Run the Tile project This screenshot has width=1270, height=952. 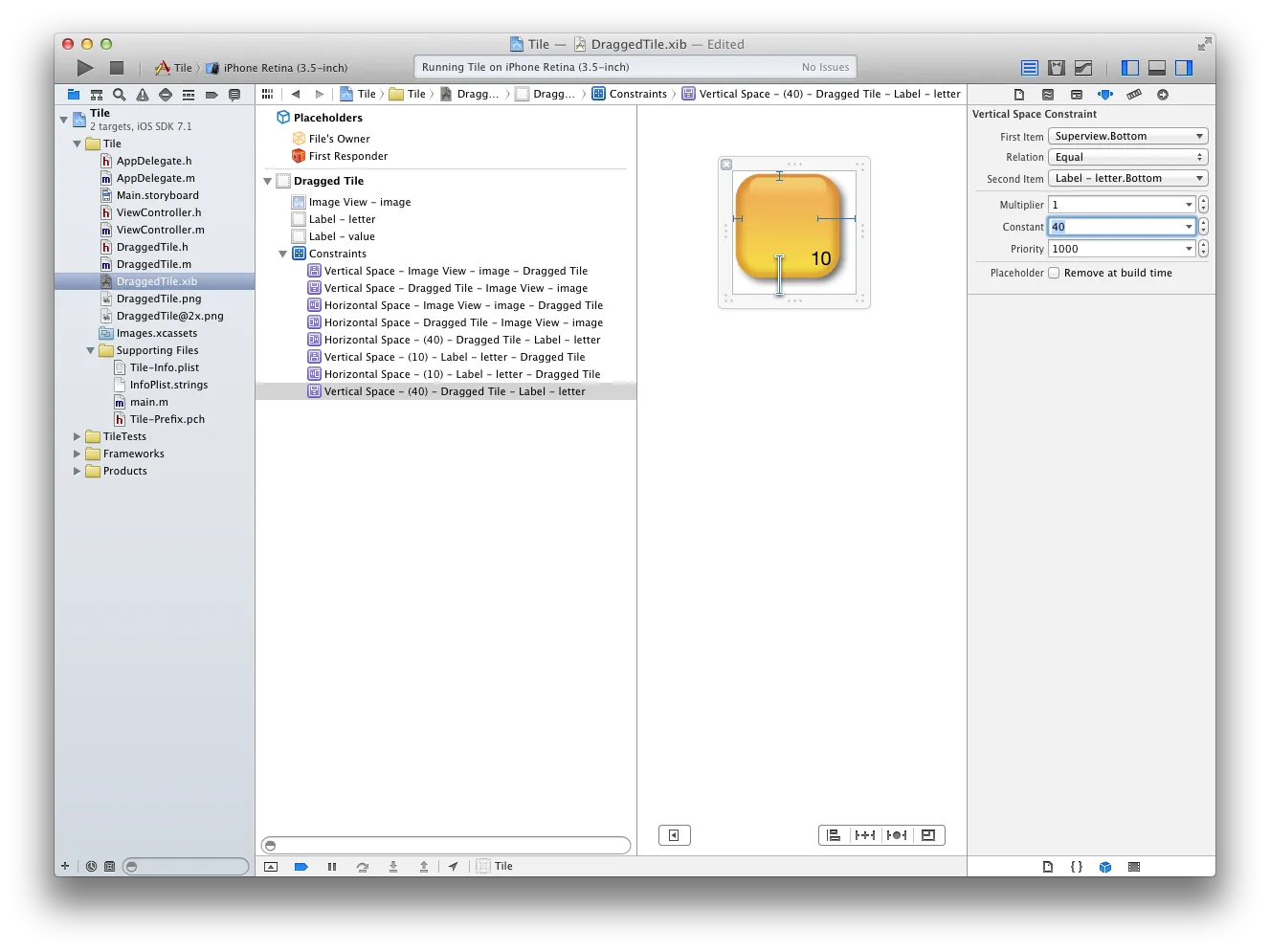tap(85, 67)
